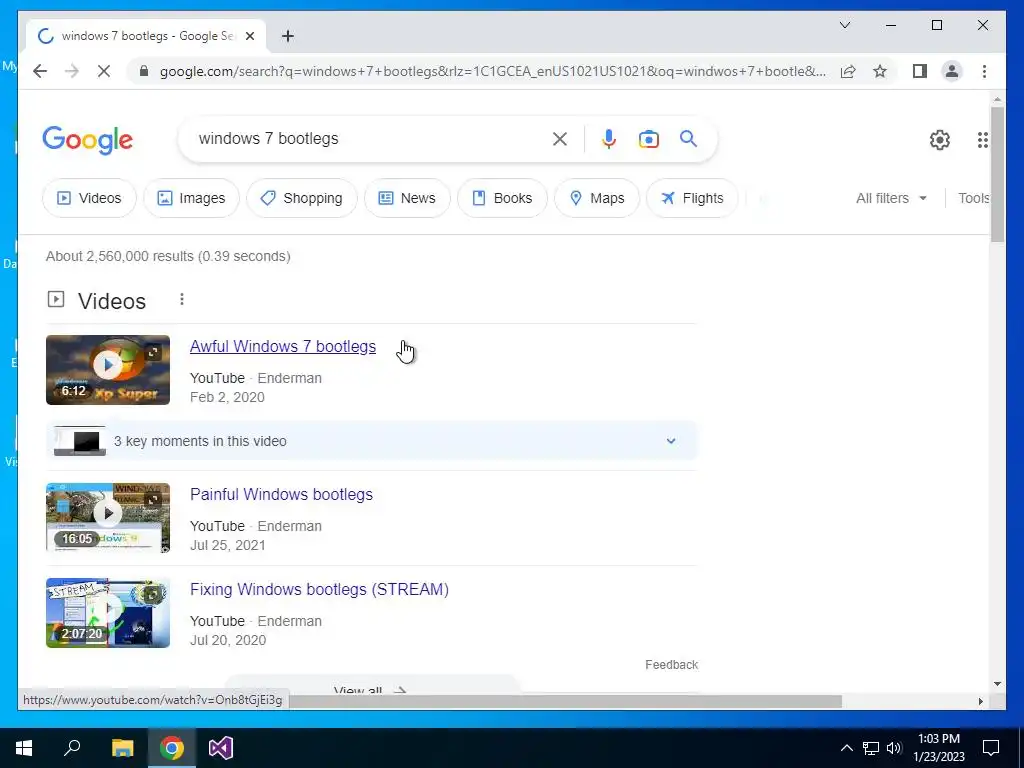The image size is (1024, 768).
Task: Play the 6:12 video thumbnail
Action: click(108, 370)
